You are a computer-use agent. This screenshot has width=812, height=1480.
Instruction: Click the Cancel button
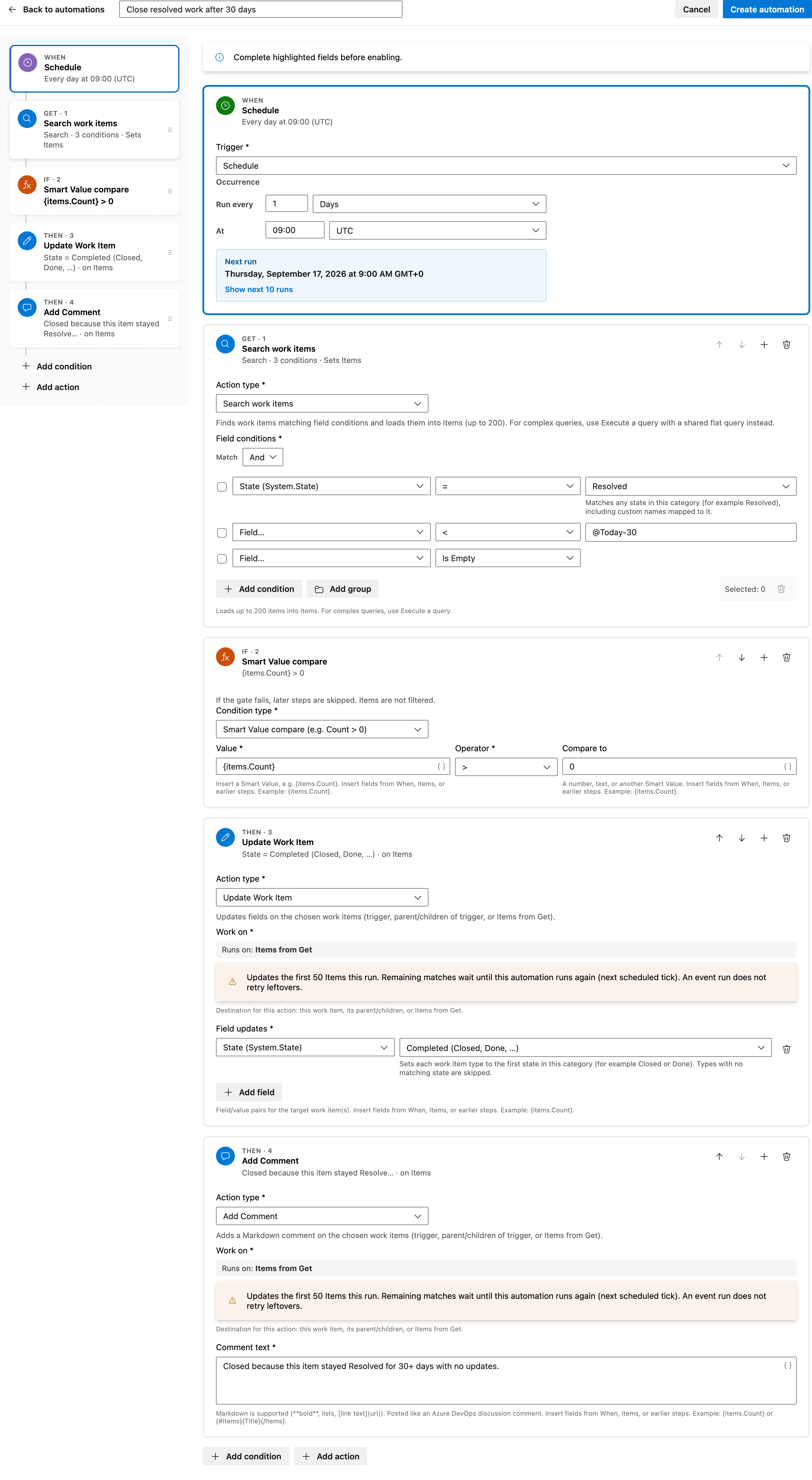pyautogui.click(x=696, y=9)
